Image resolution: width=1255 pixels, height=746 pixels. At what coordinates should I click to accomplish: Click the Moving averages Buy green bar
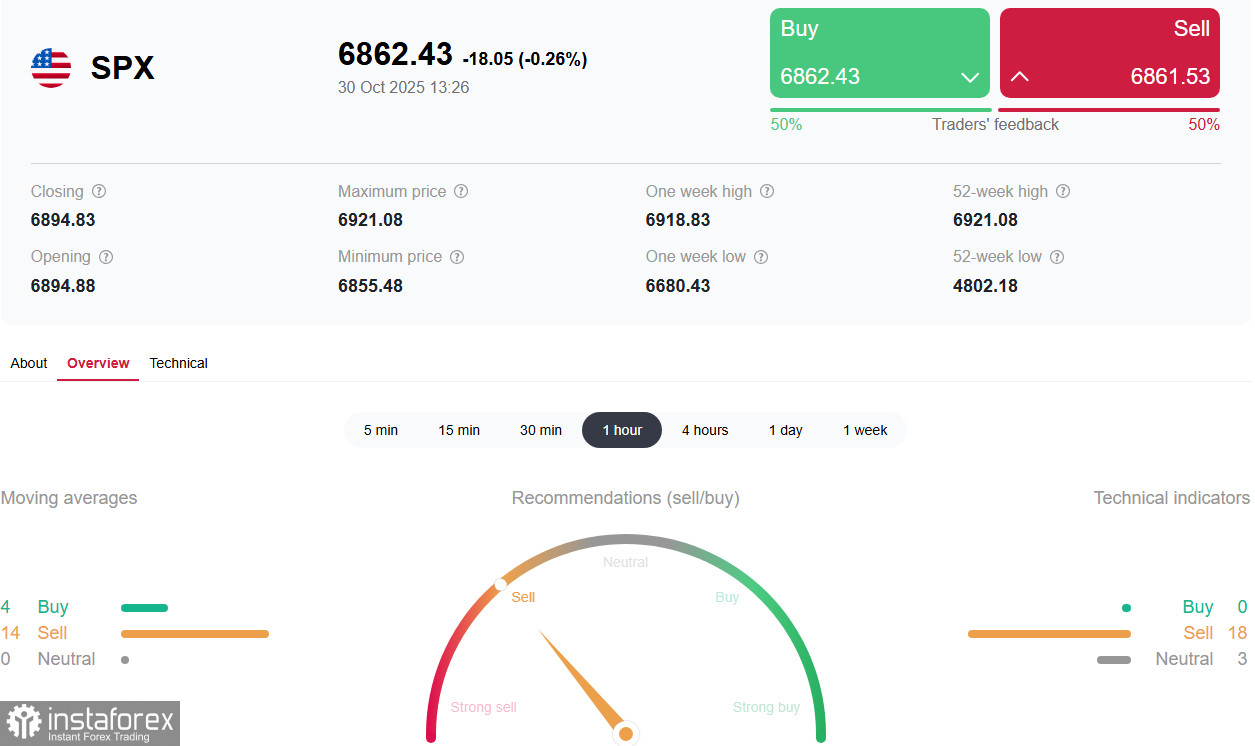pos(144,607)
